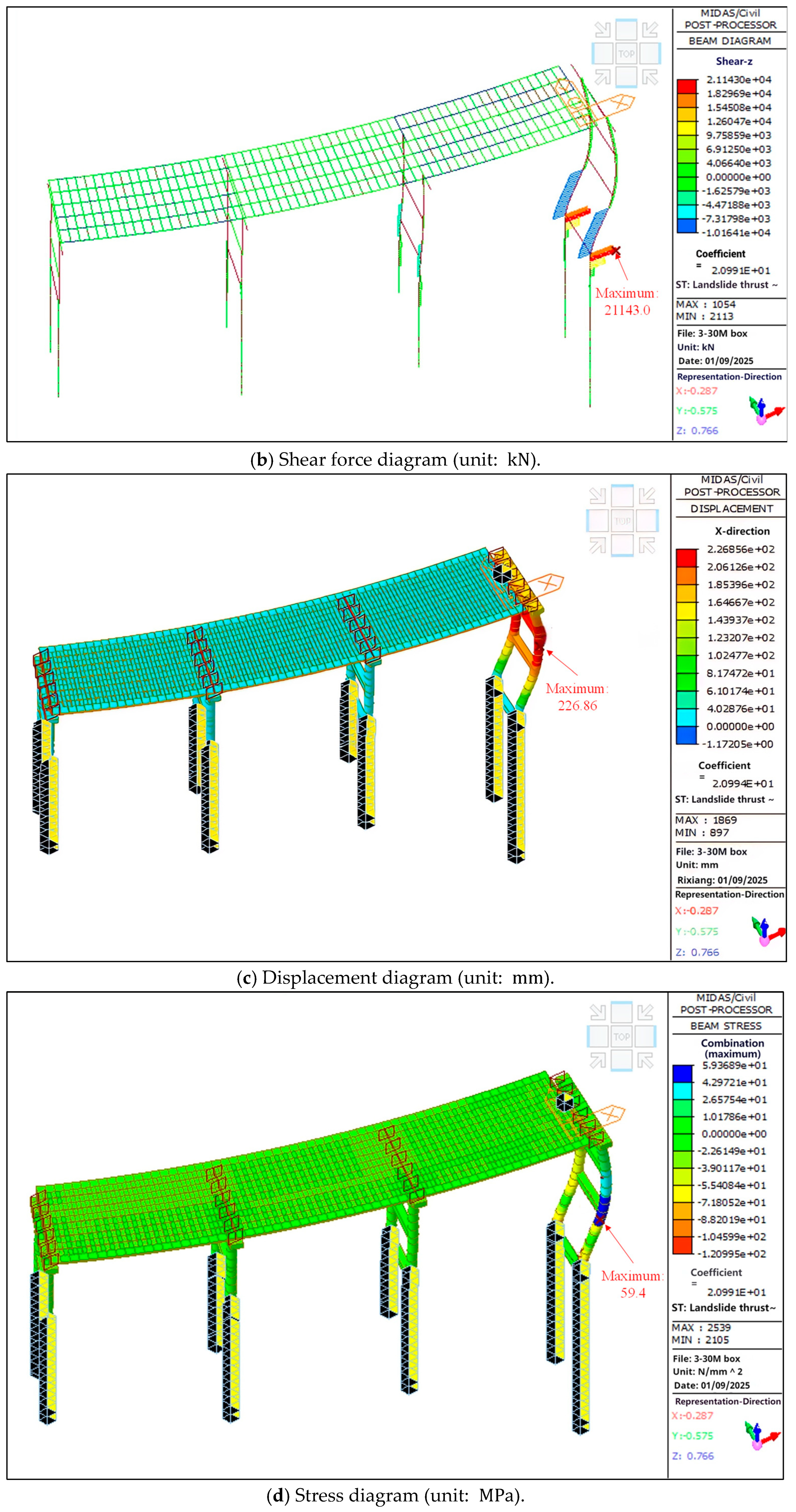Click the TOP face of the displacement view cube
The image size is (796, 1512).
coord(622,520)
